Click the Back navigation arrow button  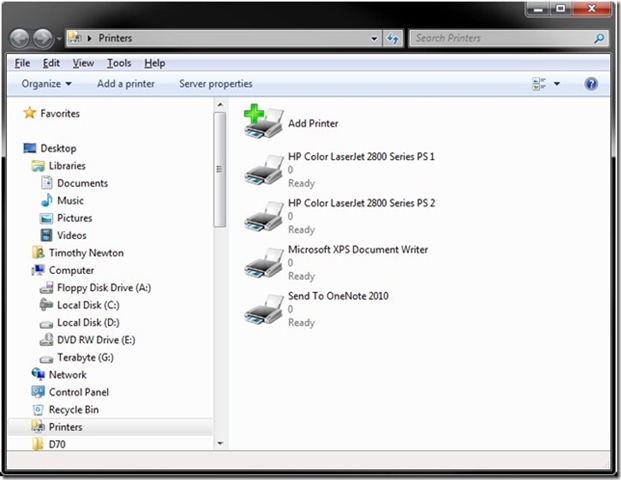(x=21, y=39)
